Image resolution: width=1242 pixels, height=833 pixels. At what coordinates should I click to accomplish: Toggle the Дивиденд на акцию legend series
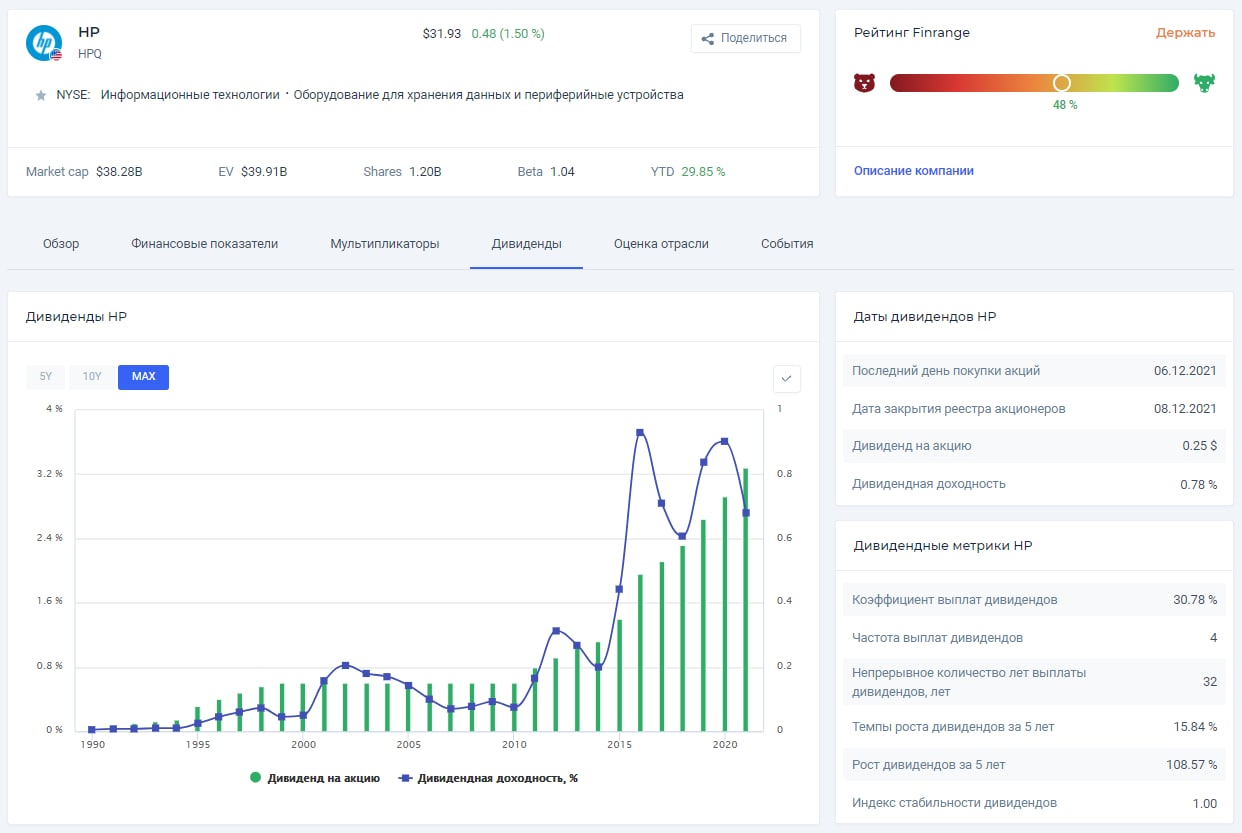315,778
